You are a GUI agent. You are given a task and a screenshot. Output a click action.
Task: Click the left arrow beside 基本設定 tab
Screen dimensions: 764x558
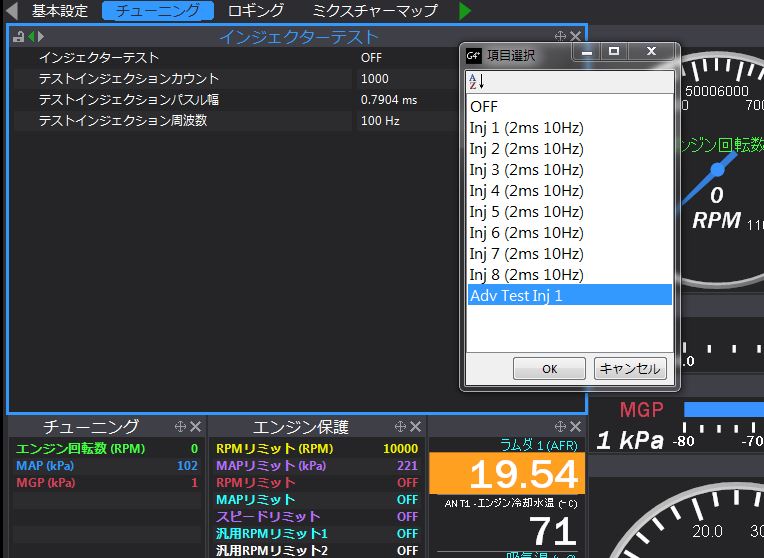[11, 10]
